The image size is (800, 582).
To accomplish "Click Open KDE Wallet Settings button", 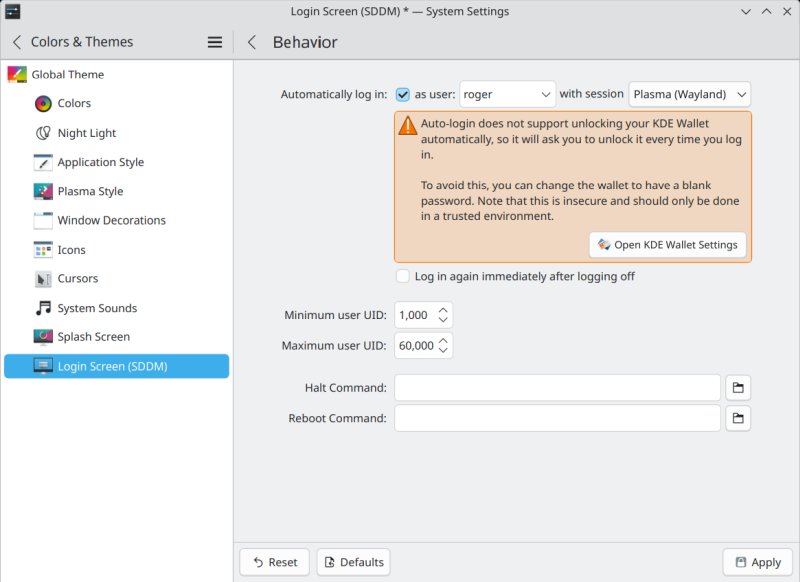I will coord(668,245).
